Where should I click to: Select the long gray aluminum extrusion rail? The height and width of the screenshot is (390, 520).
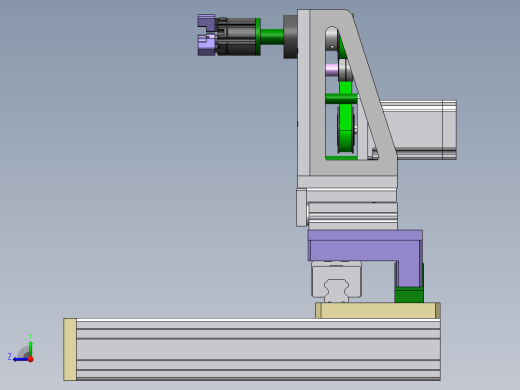(258, 349)
